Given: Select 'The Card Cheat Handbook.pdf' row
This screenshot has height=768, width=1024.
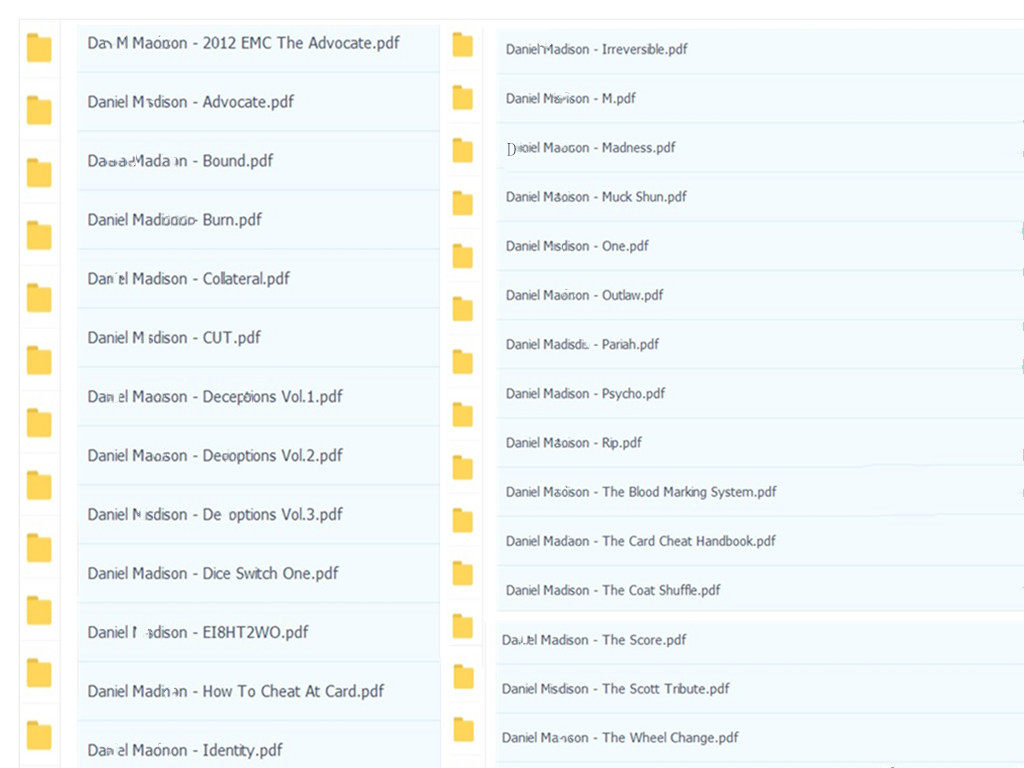Looking at the screenshot, I should tap(760, 541).
